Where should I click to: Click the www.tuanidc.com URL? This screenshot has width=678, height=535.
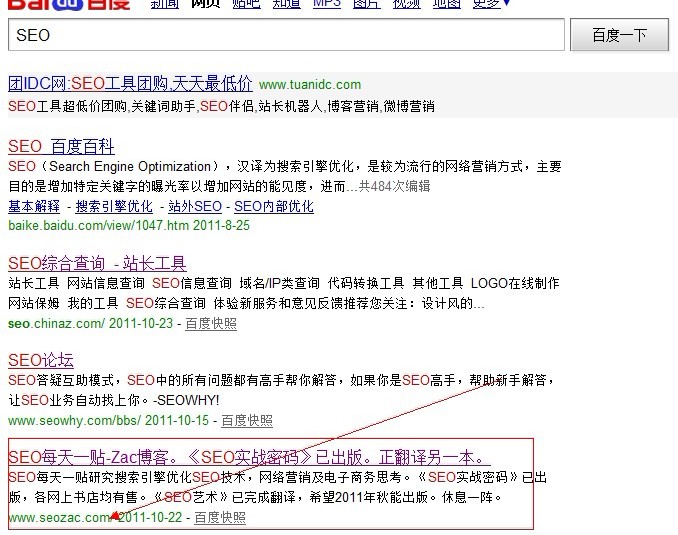pos(310,84)
